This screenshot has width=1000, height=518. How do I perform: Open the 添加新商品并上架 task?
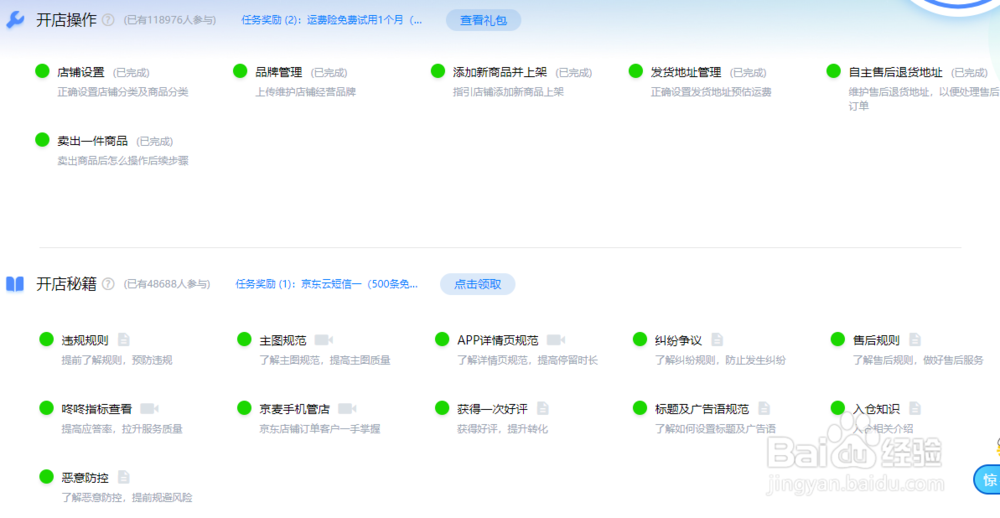coord(500,72)
